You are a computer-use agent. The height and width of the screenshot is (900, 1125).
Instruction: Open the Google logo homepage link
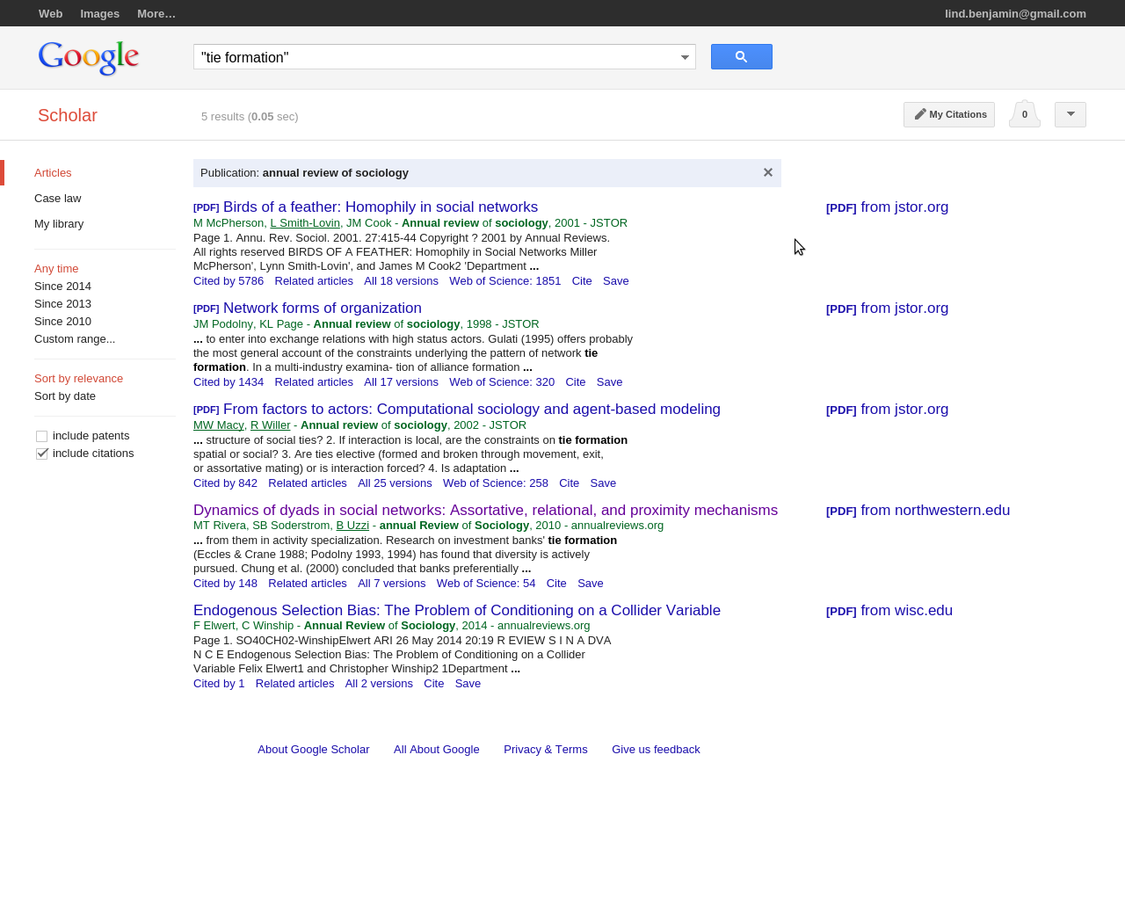point(88,57)
